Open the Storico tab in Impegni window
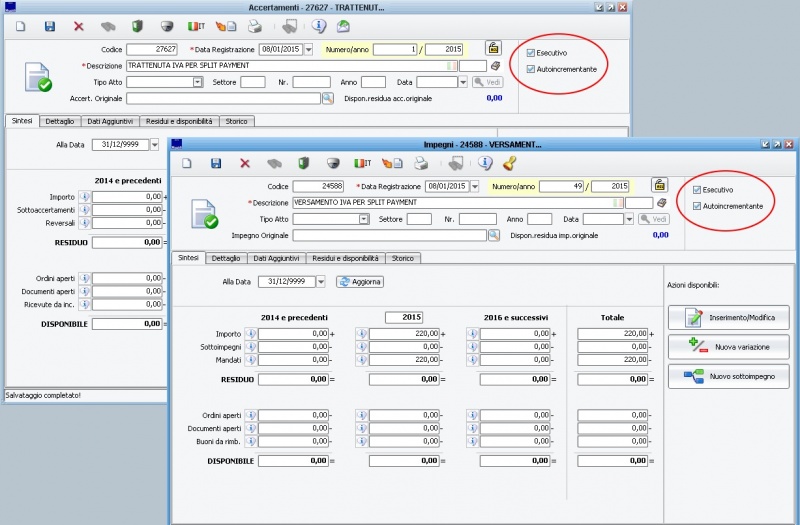 coord(402,258)
